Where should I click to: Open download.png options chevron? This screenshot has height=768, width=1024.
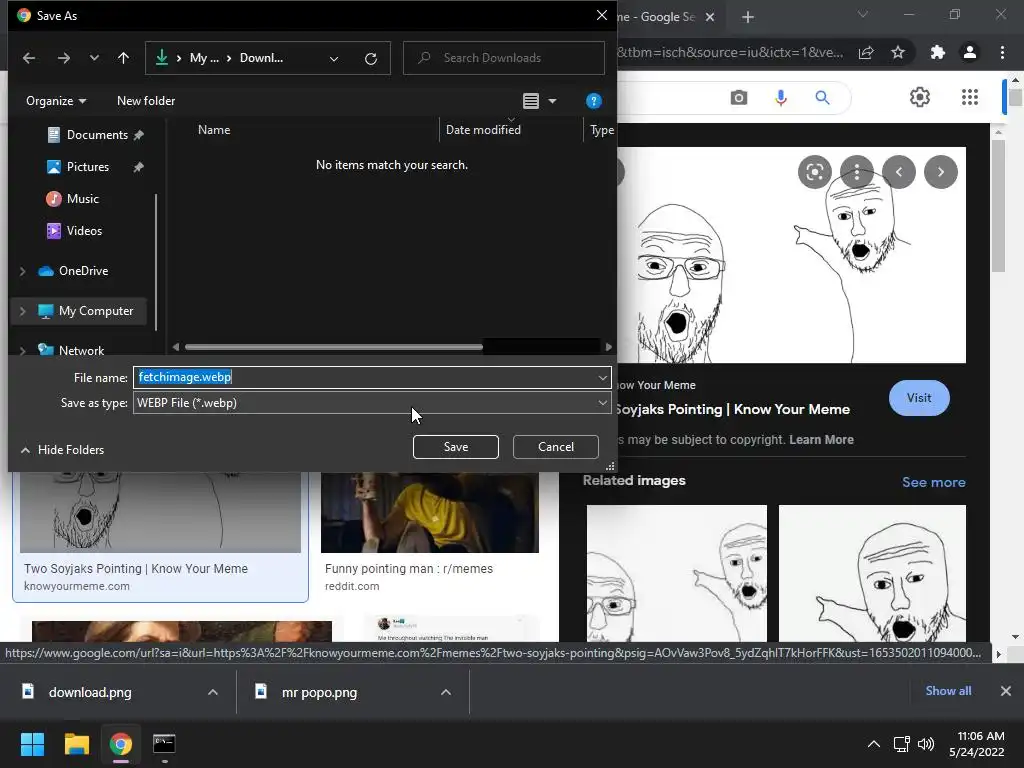213,692
